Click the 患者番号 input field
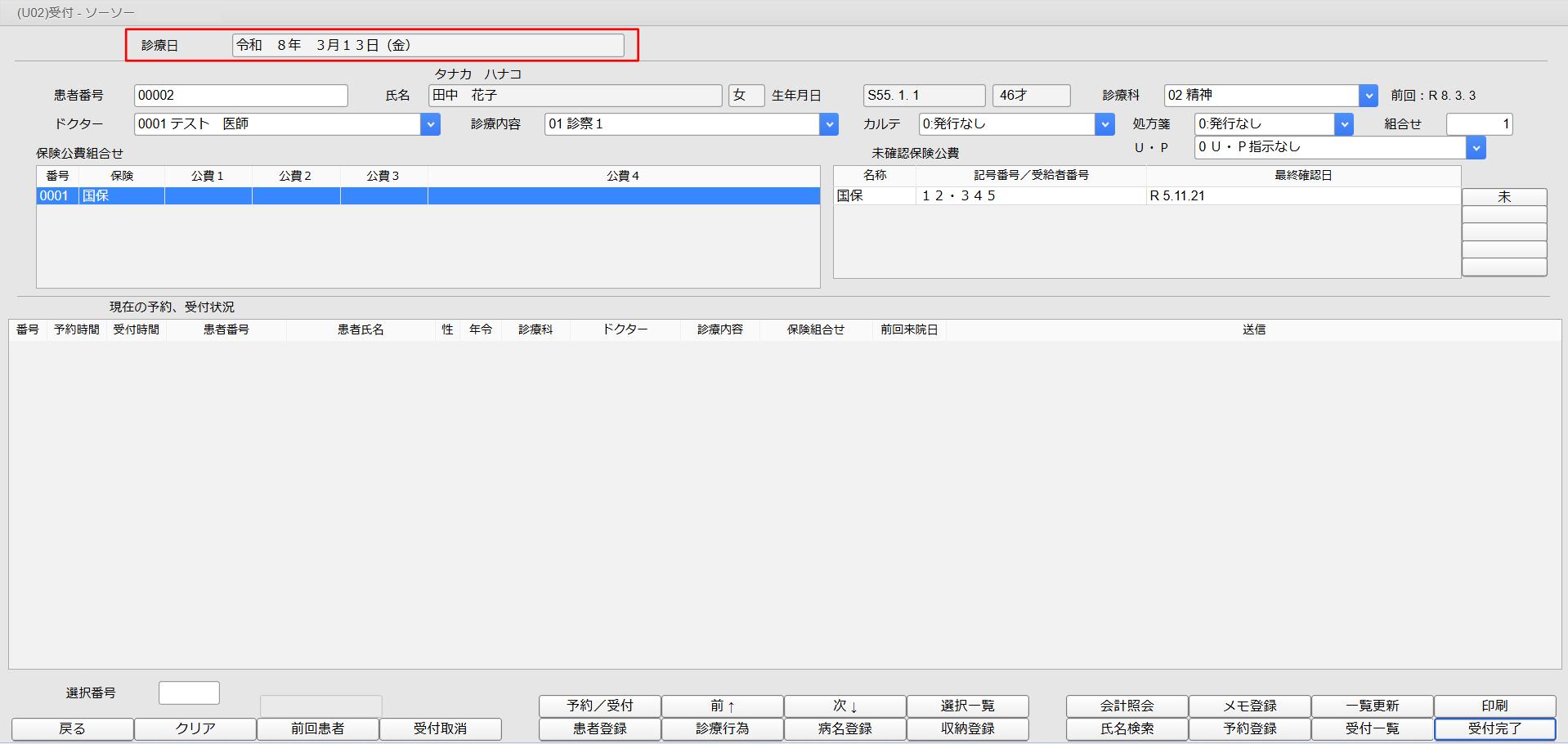Viewport: 1568px width, 744px height. click(x=240, y=96)
